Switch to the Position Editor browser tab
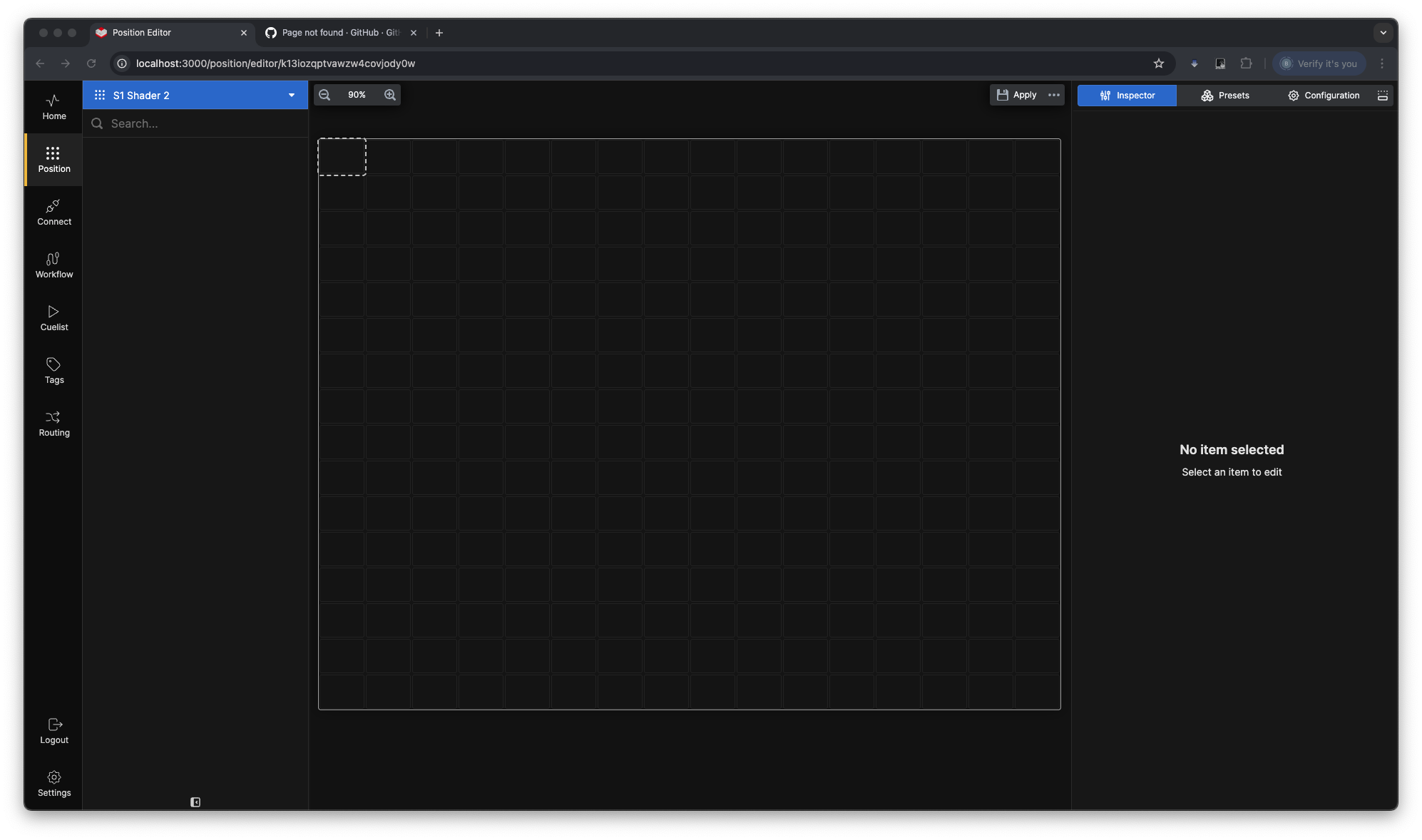 pos(172,33)
